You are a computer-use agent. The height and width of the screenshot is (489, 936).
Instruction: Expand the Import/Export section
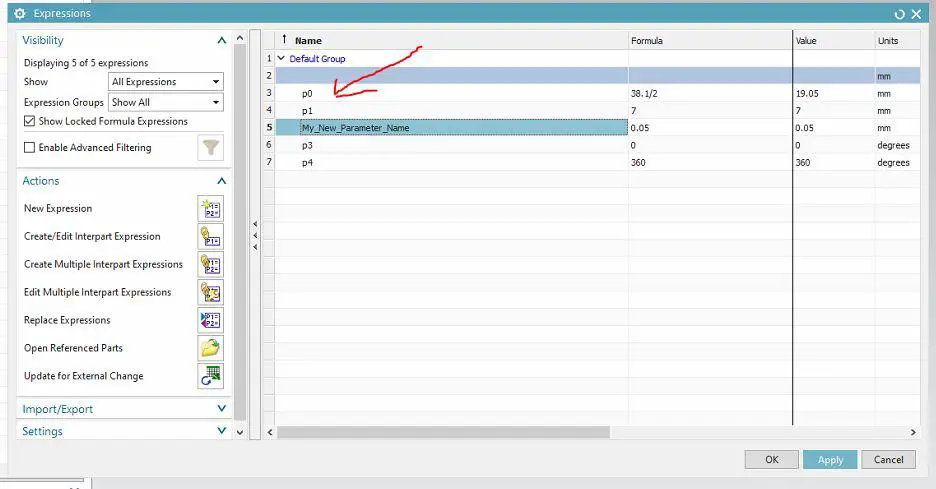[221, 409]
